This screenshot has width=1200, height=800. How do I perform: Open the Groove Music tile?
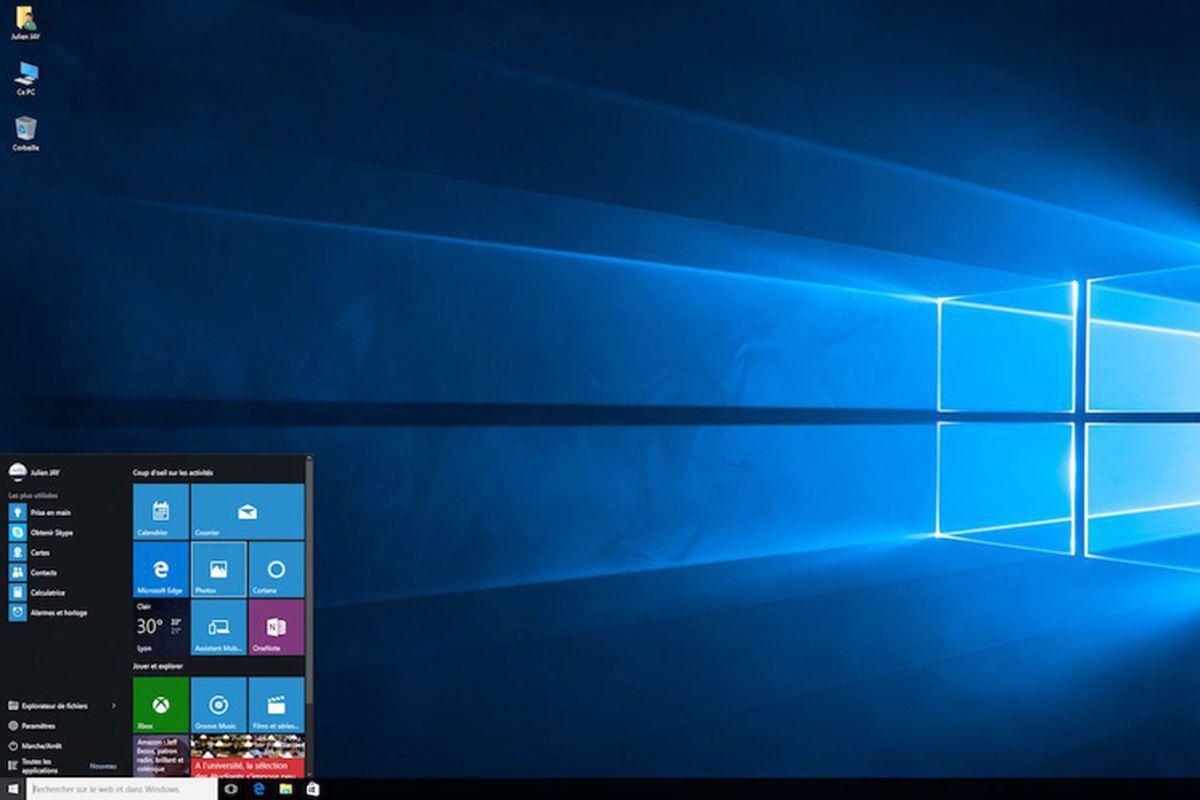[218, 704]
